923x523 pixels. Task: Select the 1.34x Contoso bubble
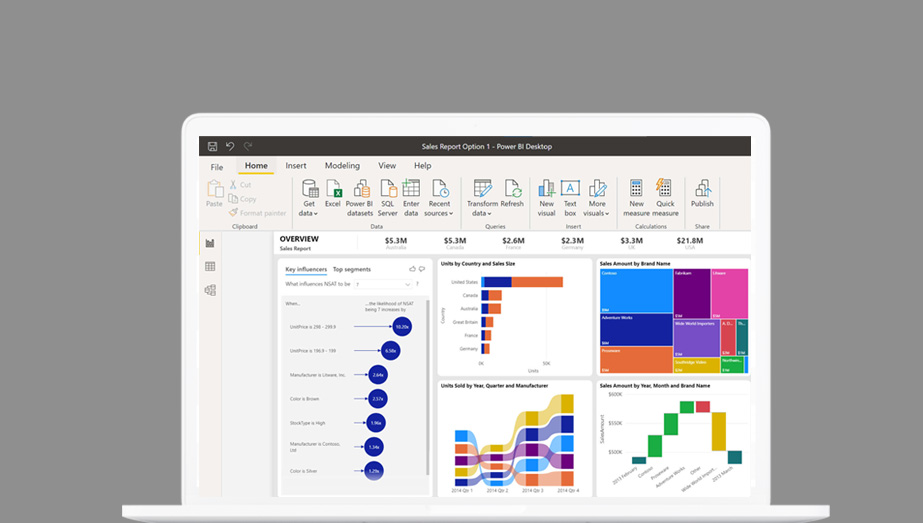374,447
